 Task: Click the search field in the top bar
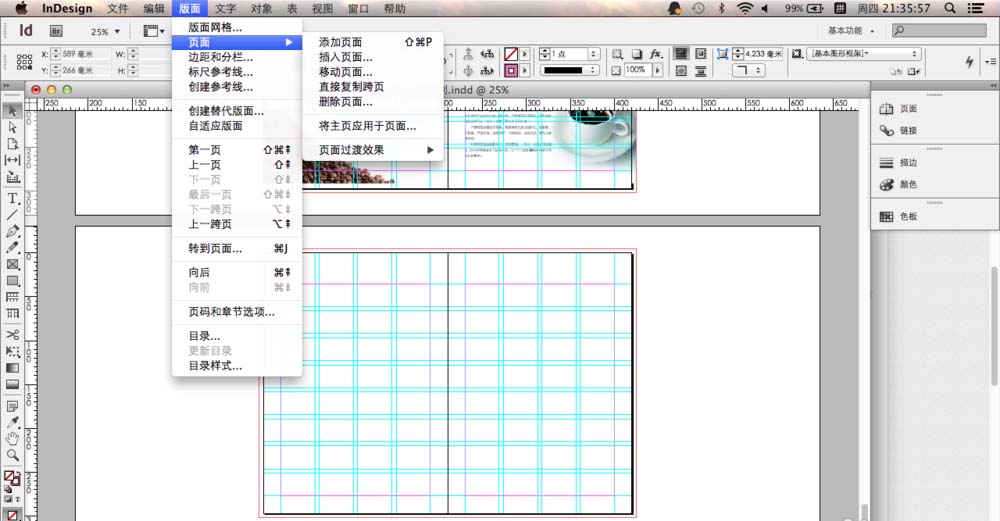[x=938, y=32]
